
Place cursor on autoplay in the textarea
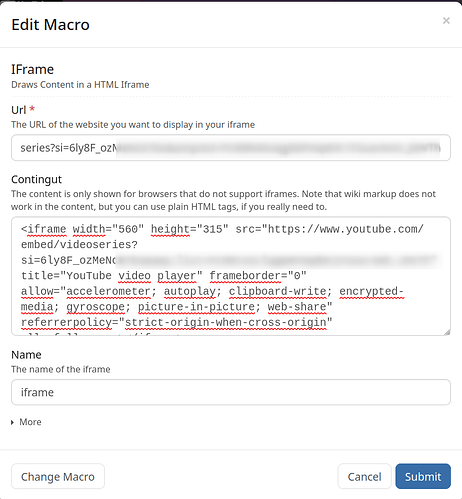(x=190, y=291)
